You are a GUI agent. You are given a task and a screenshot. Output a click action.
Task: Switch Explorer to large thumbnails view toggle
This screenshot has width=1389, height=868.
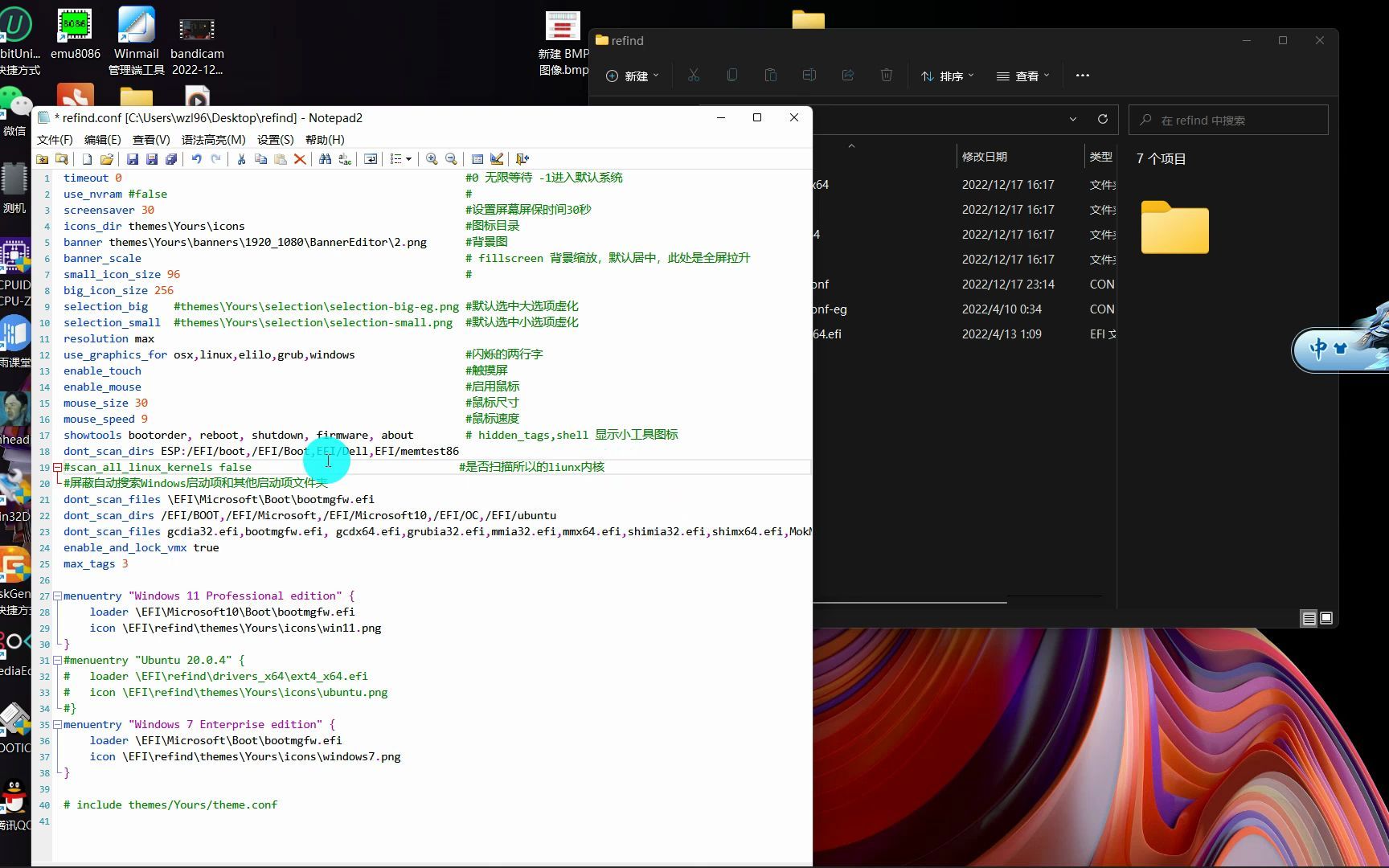tap(1326, 618)
